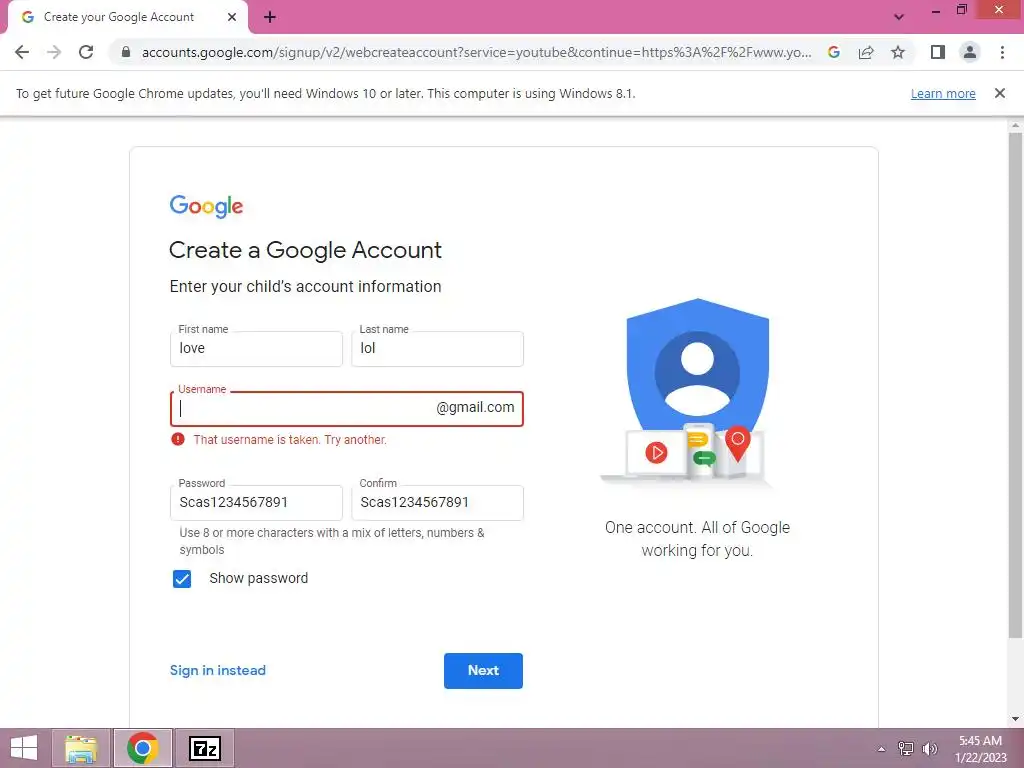Screen dimensions: 1024x768
Task: Click the Next button
Action: tap(483, 671)
